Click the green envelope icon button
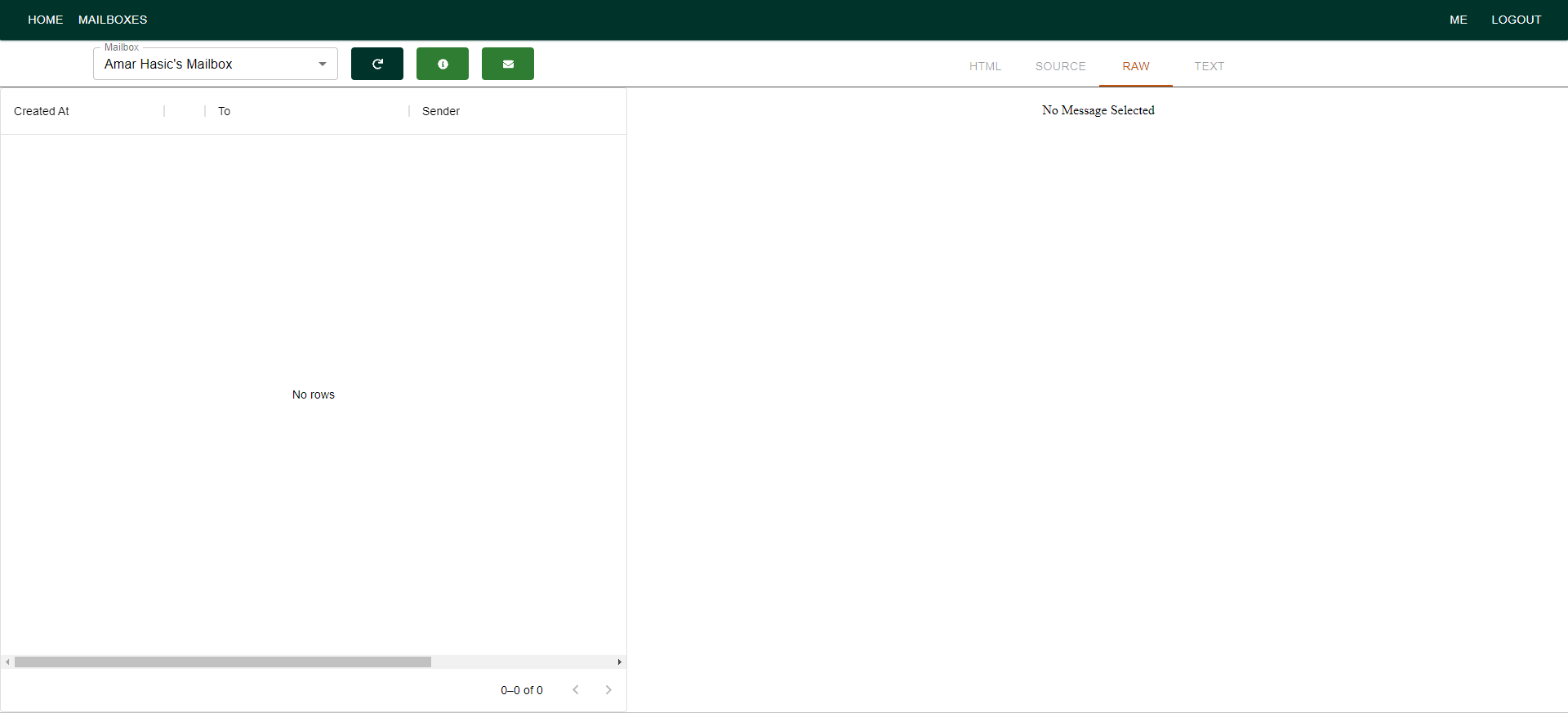 (x=508, y=64)
